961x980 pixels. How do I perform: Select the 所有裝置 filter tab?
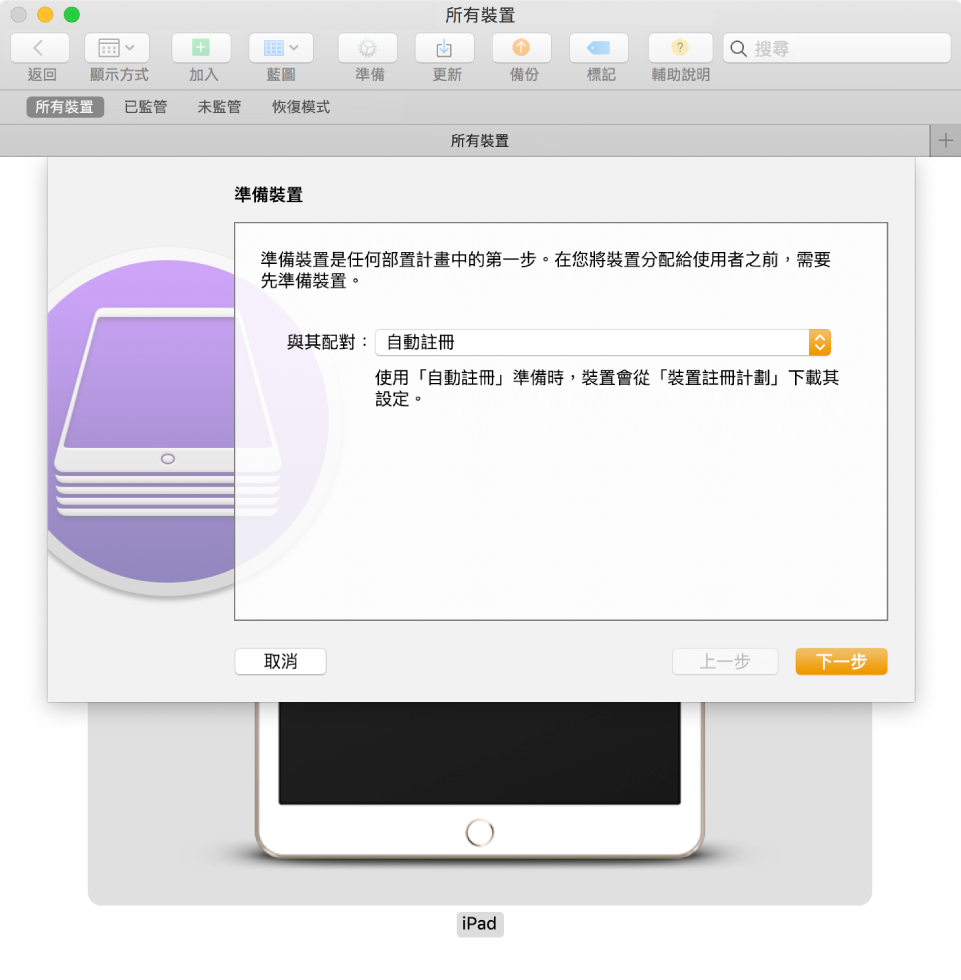65,107
